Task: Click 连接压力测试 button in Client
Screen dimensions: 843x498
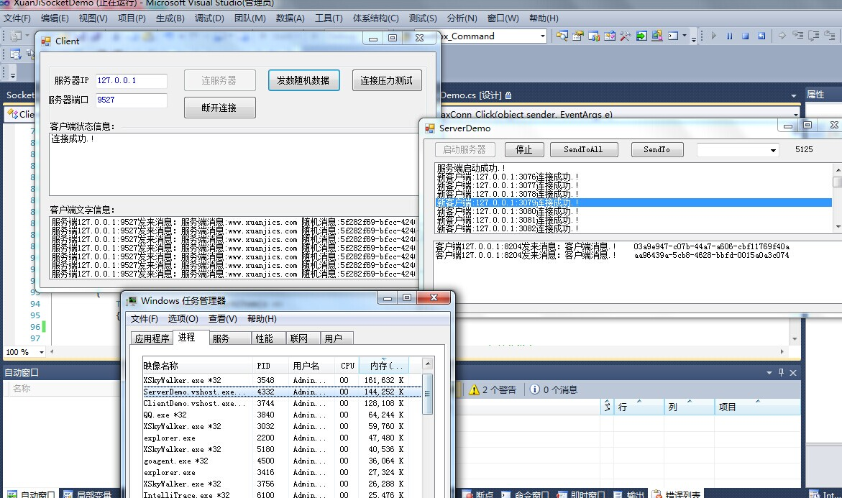Action: pos(387,81)
